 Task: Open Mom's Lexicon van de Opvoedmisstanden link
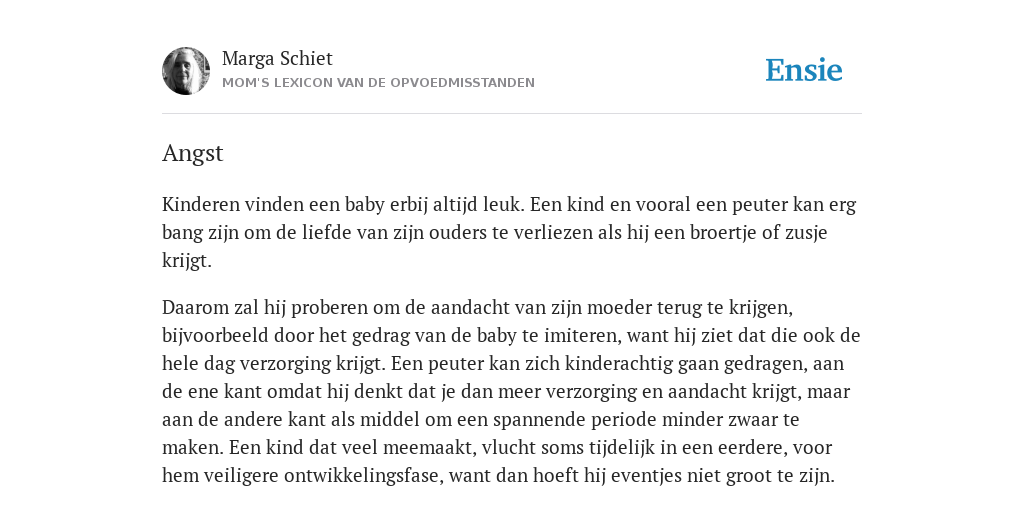point(378,83)
